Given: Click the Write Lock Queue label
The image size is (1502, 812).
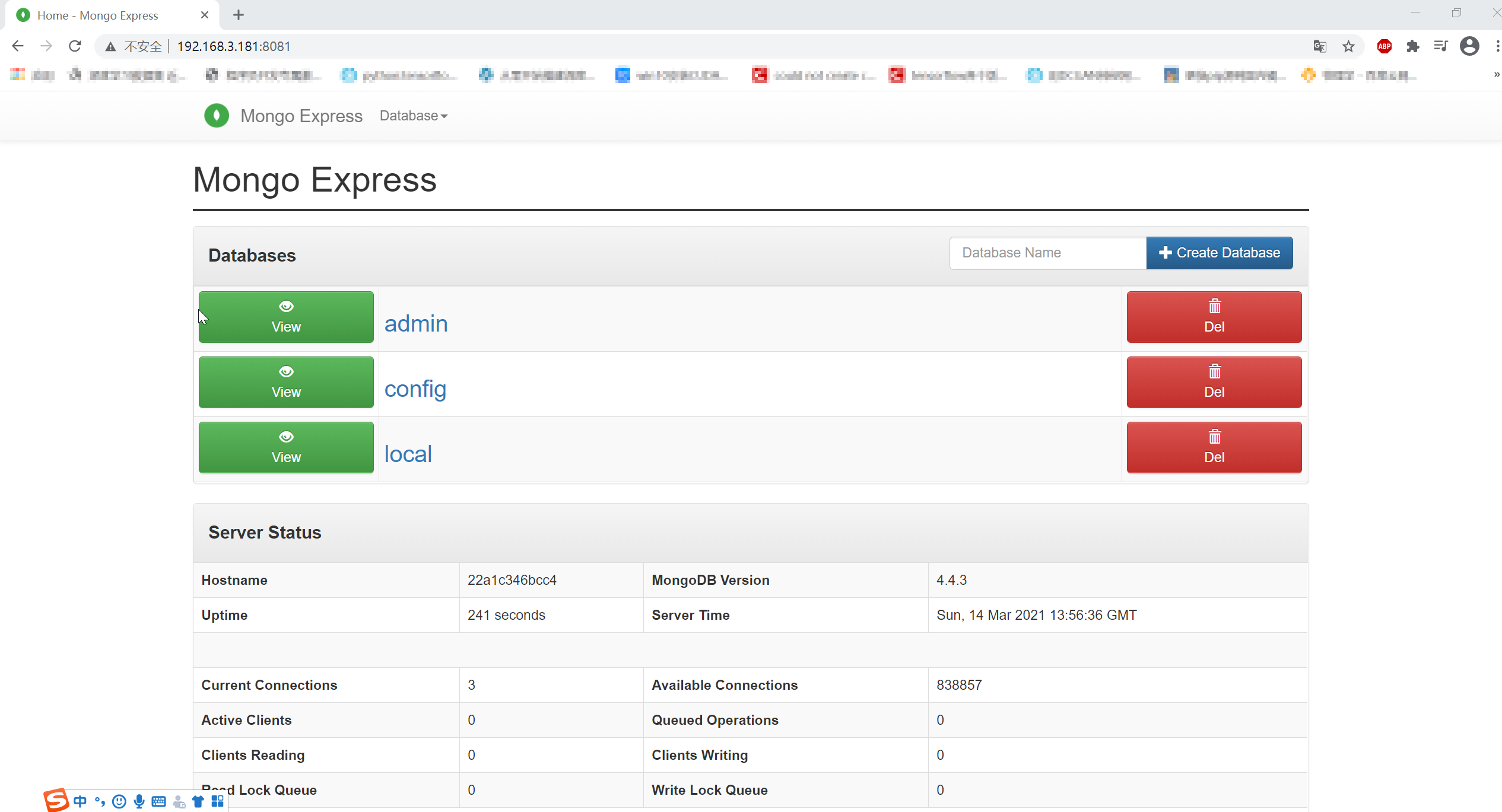Looking at the screenshot, I should 710,790.
